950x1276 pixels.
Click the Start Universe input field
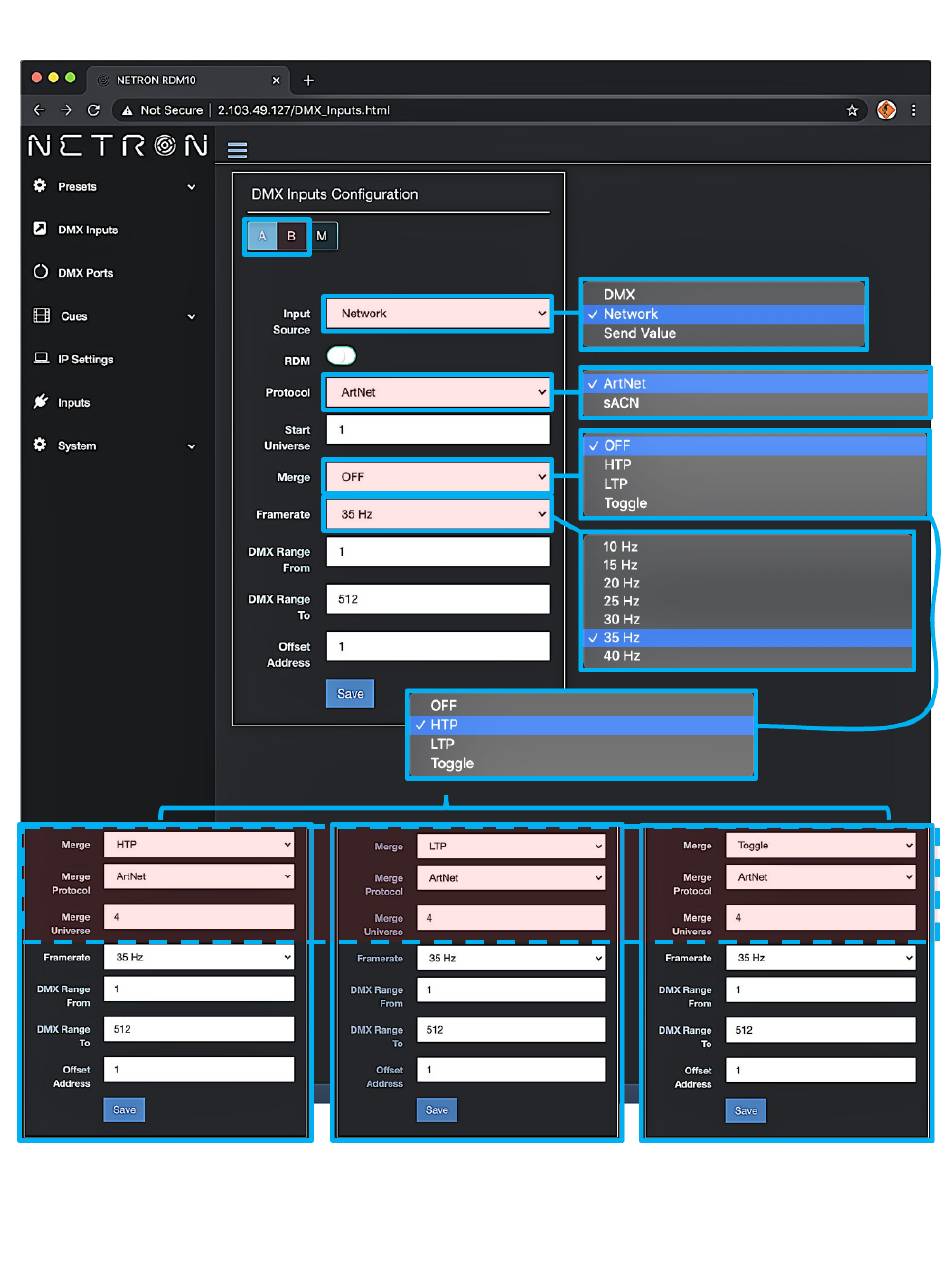(438, 430)
